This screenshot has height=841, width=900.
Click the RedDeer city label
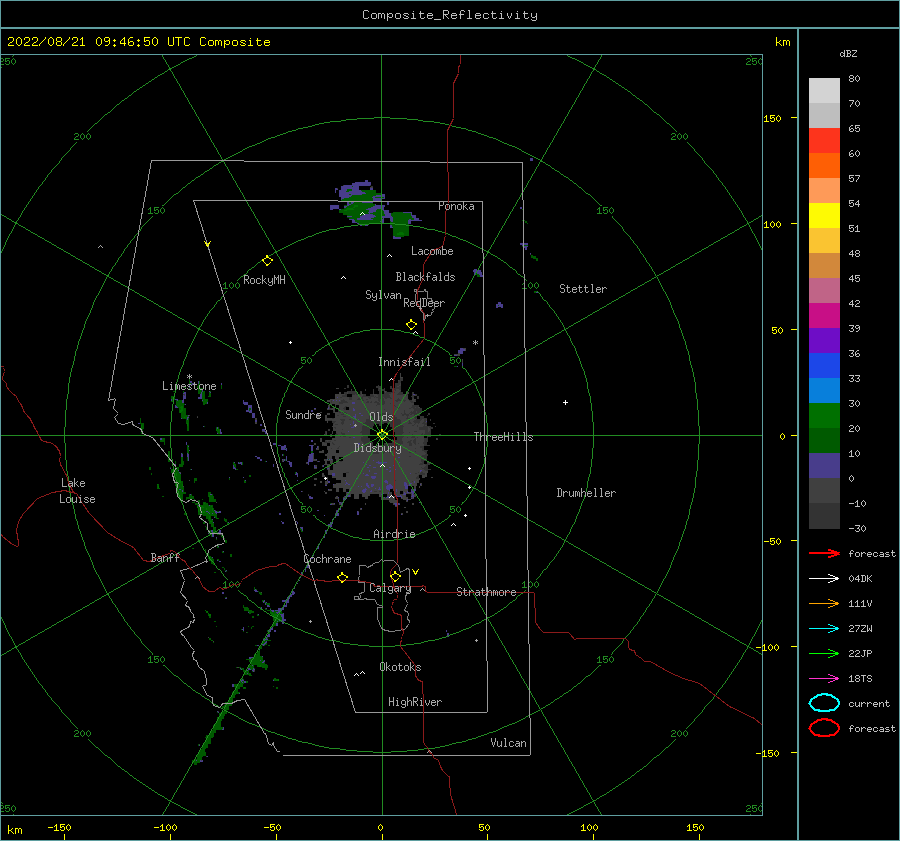click(x=424, y=303)
